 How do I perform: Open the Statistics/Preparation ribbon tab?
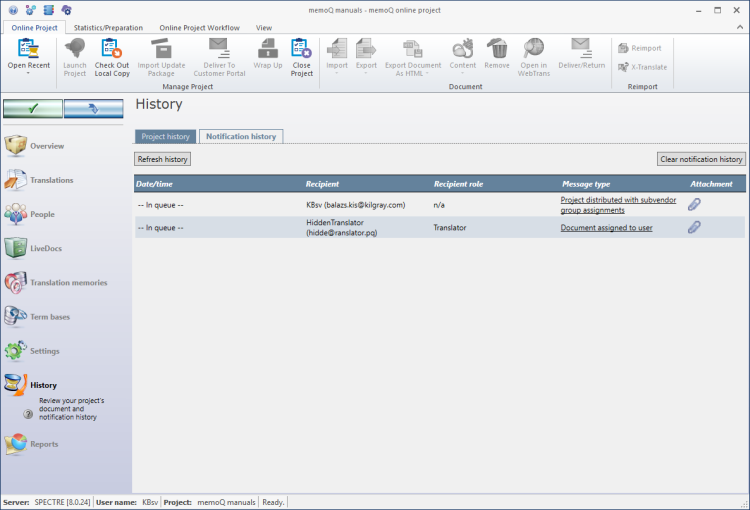(x=108, y=28)
